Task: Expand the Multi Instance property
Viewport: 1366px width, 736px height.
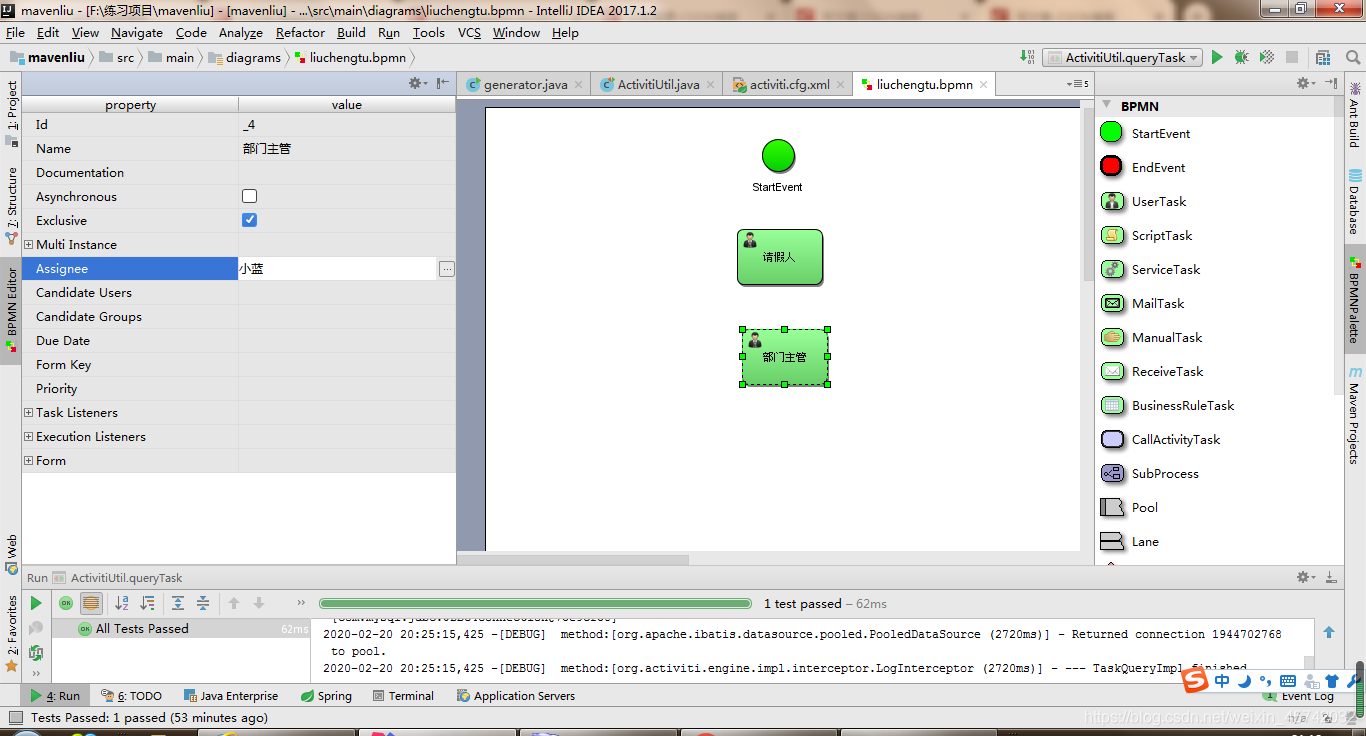Action: 28,244
